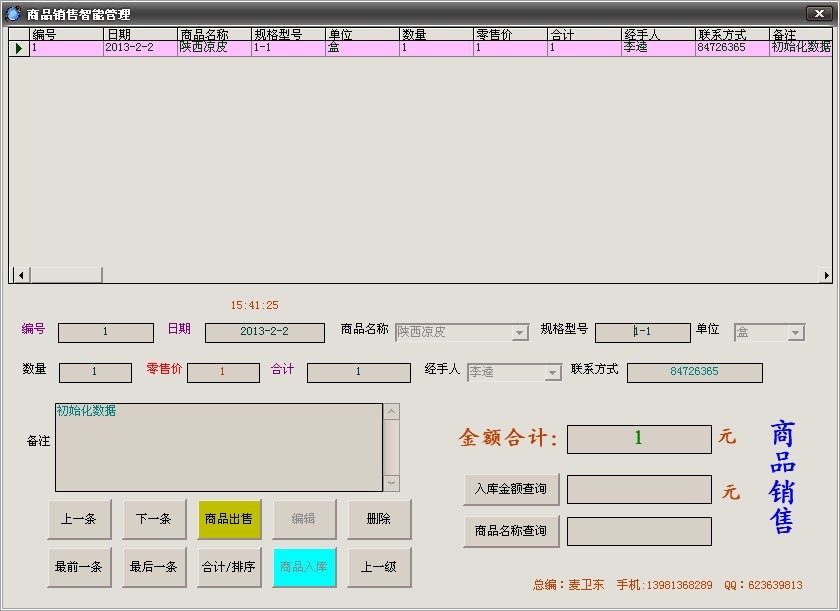This screenshot has width=840, height=611.
Task: Click grid cell 盒 in 单位 column
Action: [x=362, y=48]
